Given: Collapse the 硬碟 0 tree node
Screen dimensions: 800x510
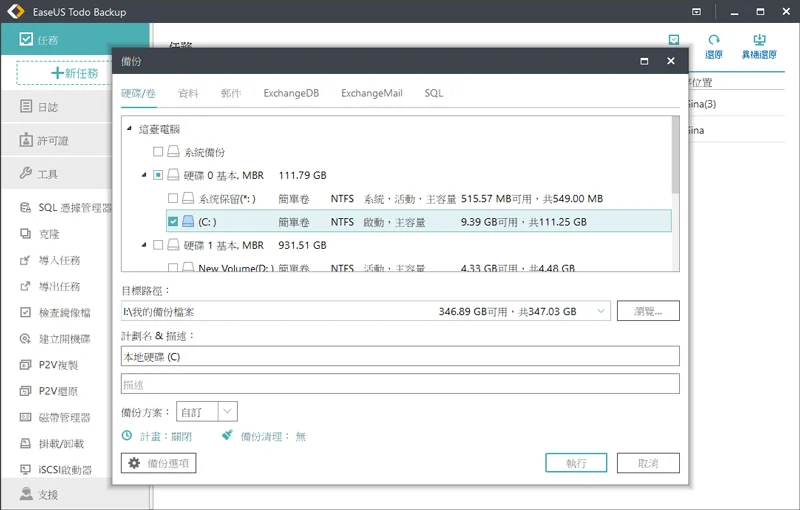Looking at the screenshot, I should (144, 175).
